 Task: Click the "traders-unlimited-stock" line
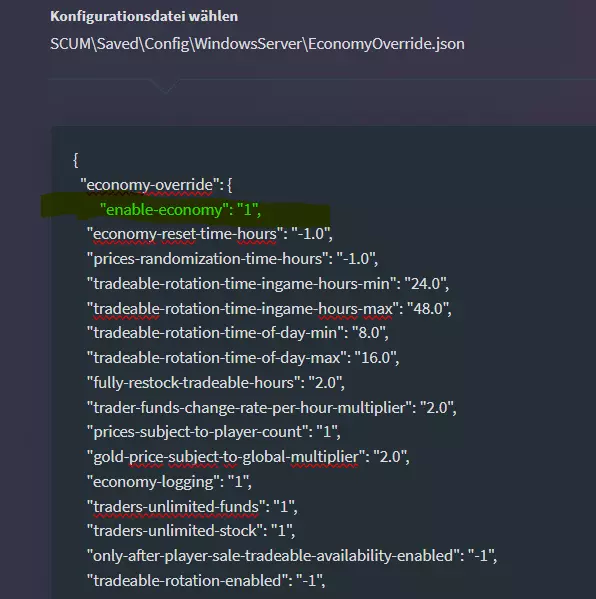pos(191,531)
